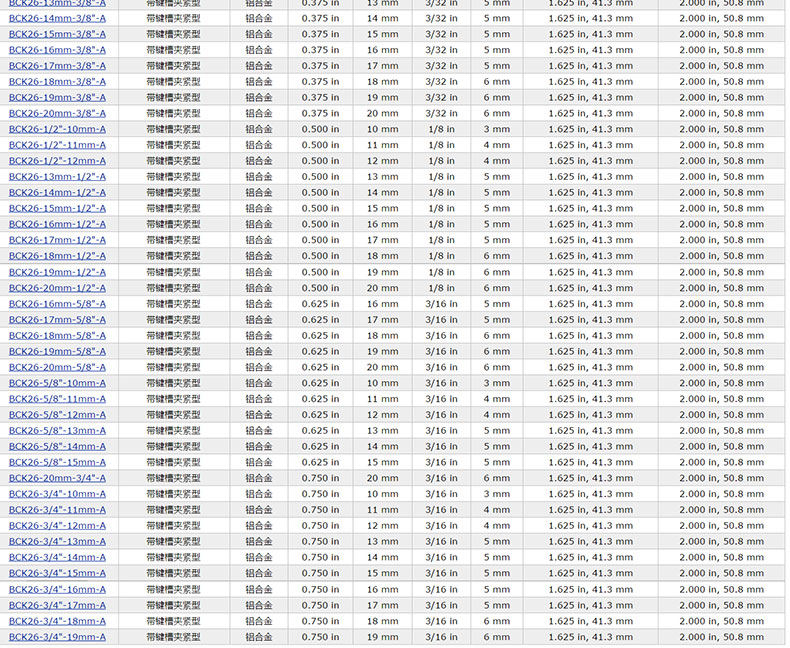Click the BCK26-16mm-3/8"-A part number
790x648 pixels.
57,50
